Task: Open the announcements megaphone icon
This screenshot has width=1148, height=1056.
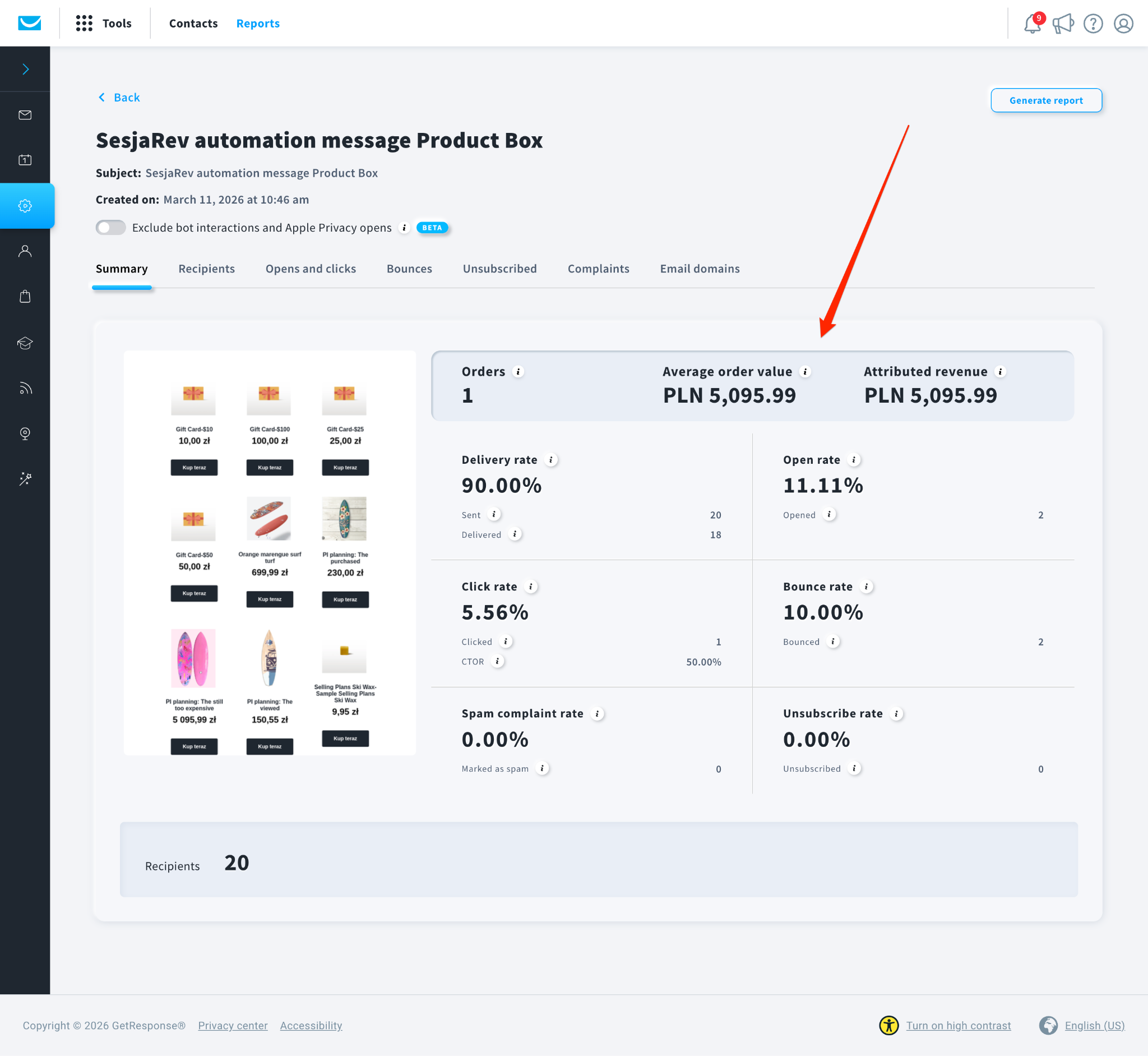Action: click(1063, 24)
